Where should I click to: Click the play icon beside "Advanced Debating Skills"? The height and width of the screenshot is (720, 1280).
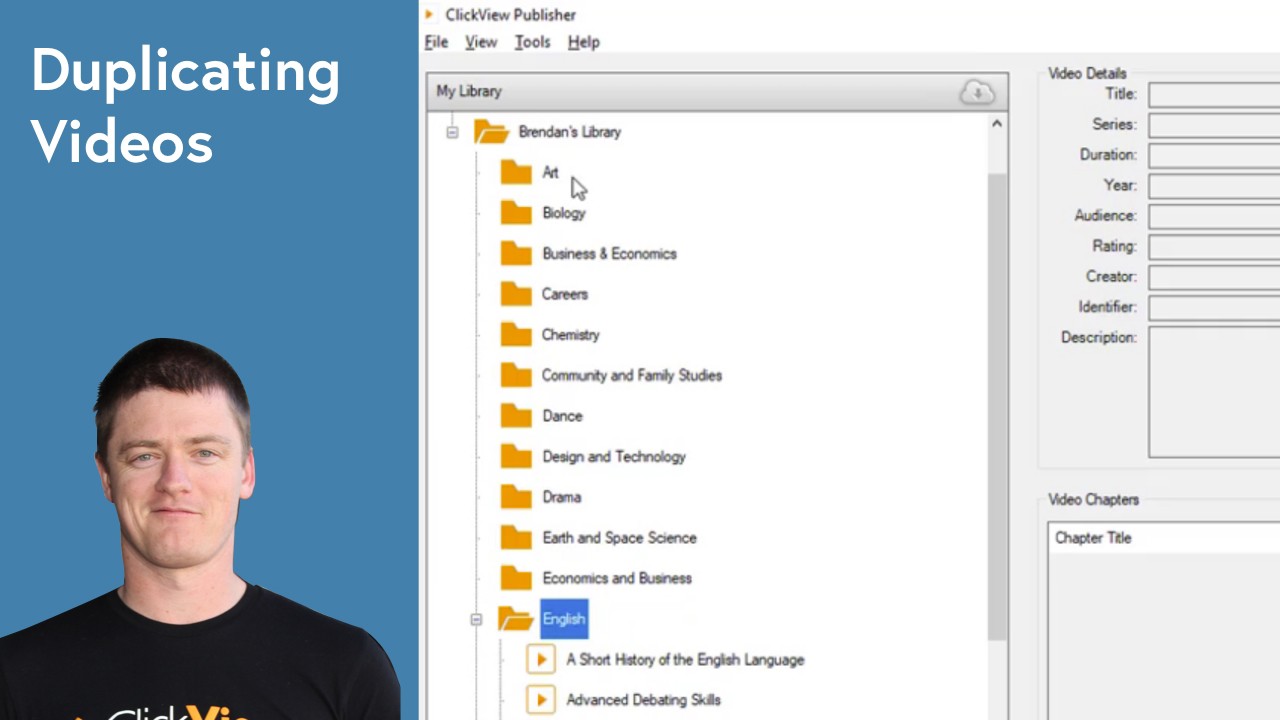click(541, 699)
